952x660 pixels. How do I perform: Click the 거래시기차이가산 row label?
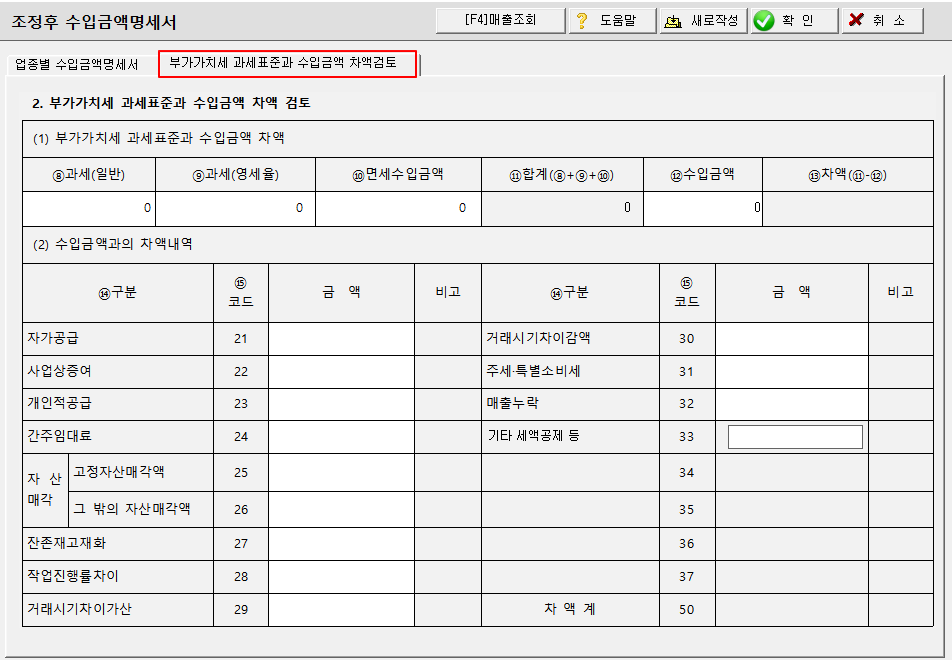79,609
